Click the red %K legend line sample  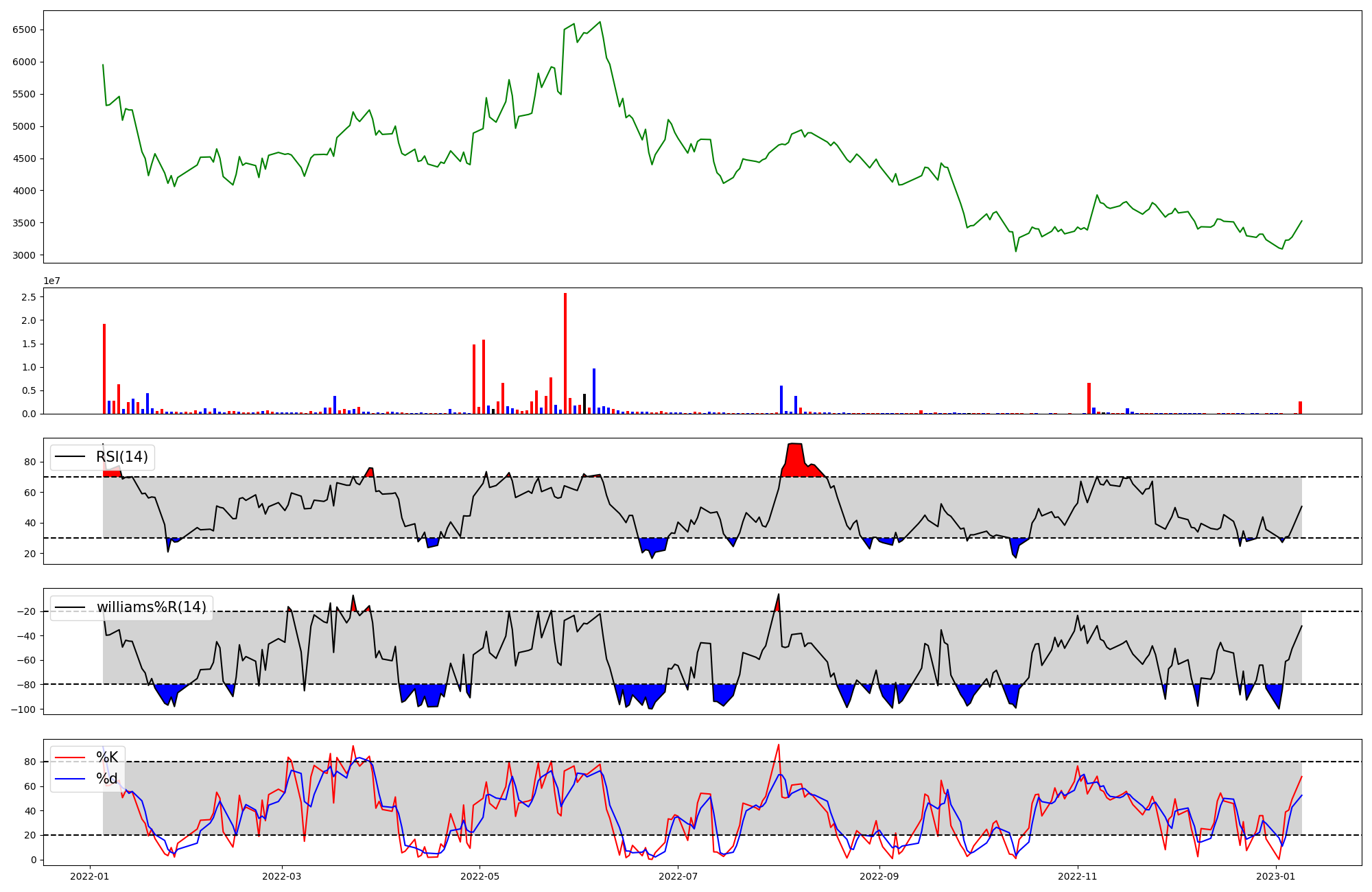click(69, 758)
